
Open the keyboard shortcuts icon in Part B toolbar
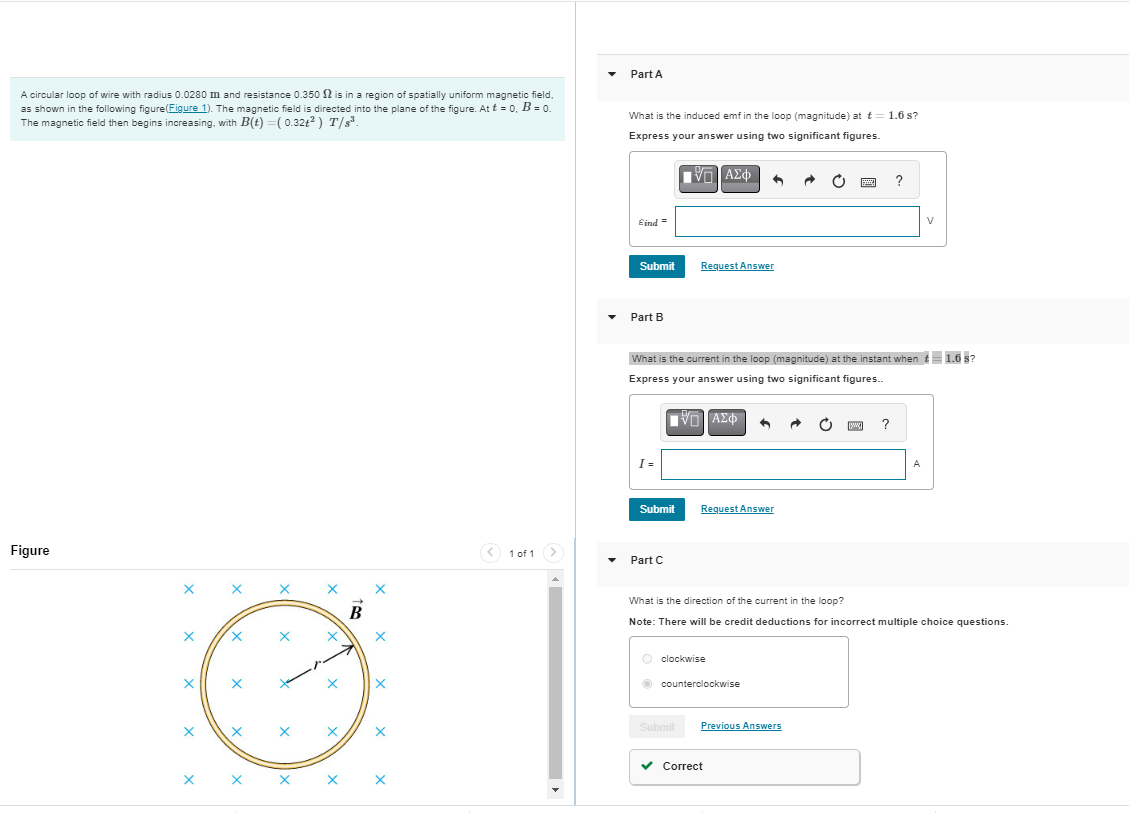855,424
